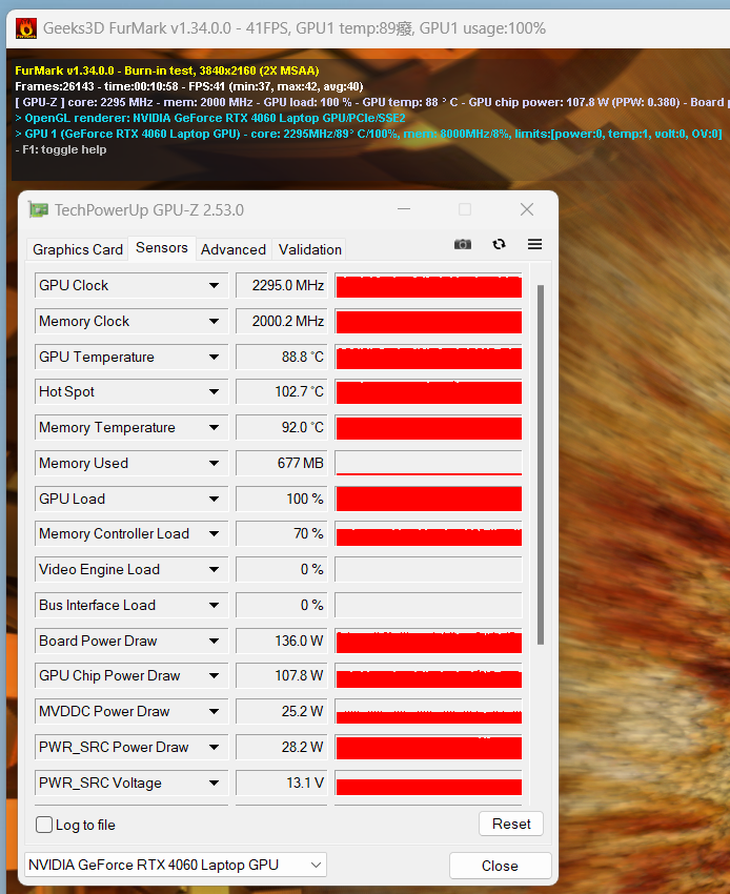This screenshot has width=730, height=894.
Task: Click the Hot Spot history graph
Action: pyautogui.click(x=428, y=392)
